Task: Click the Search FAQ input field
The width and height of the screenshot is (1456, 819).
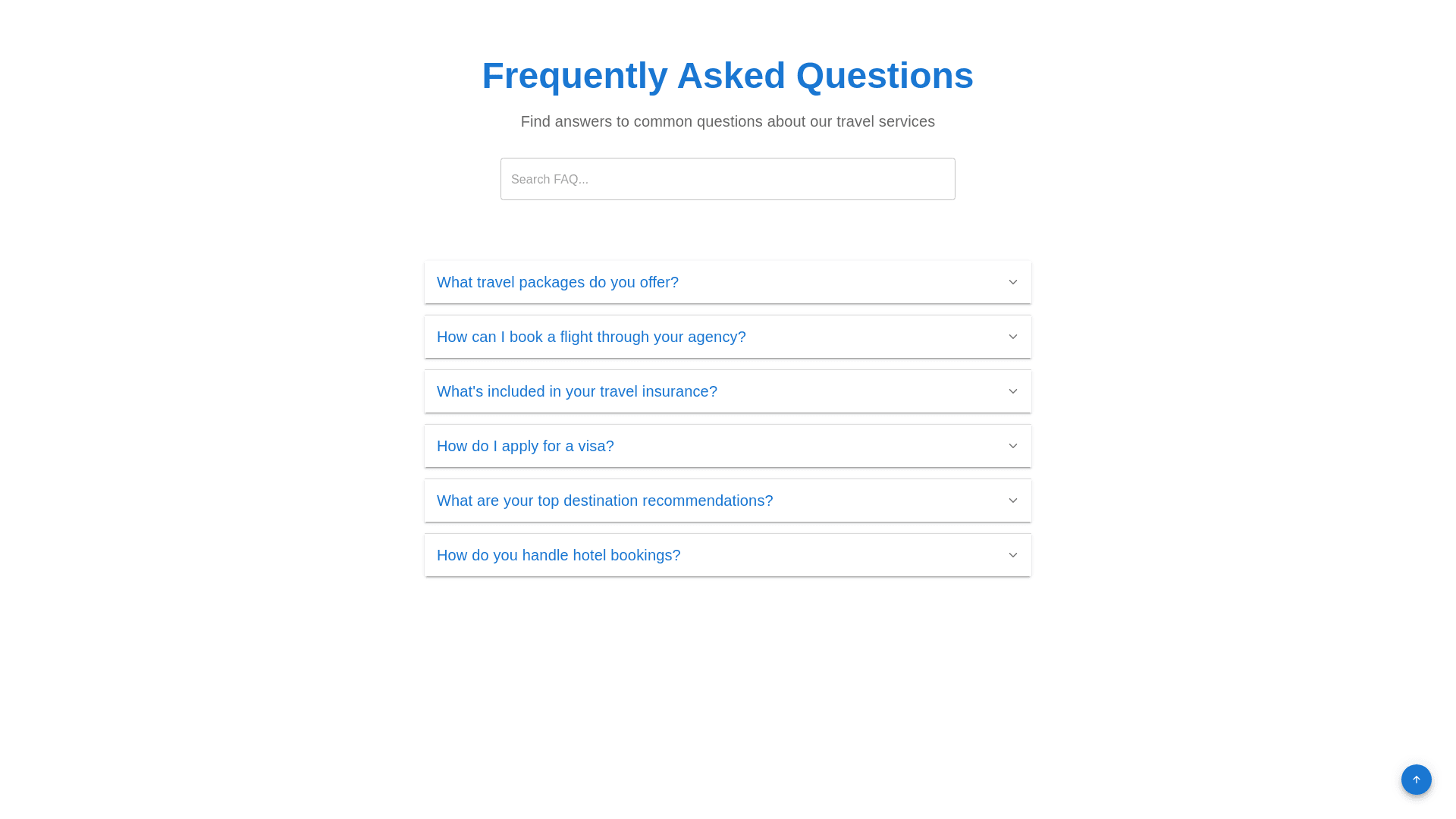Action: [727, 179]
